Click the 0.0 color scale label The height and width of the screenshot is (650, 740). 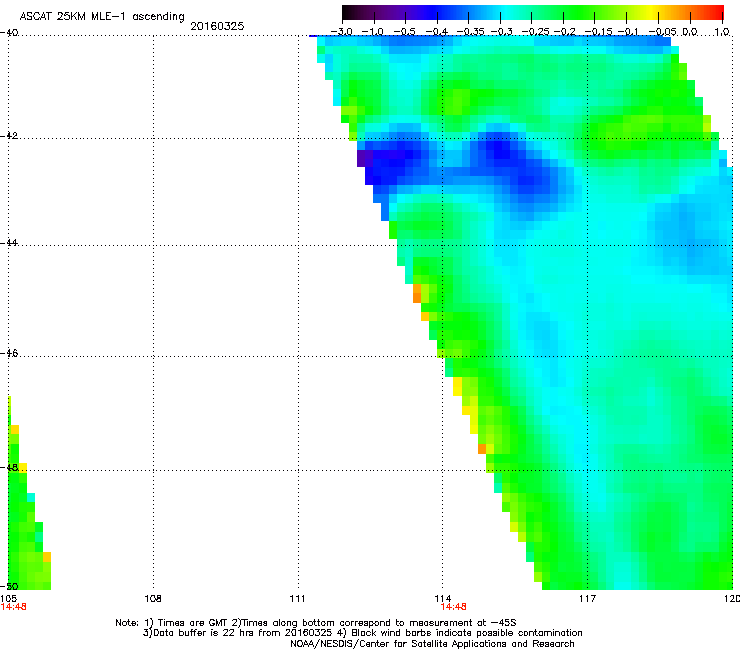[x=690, y=32]
